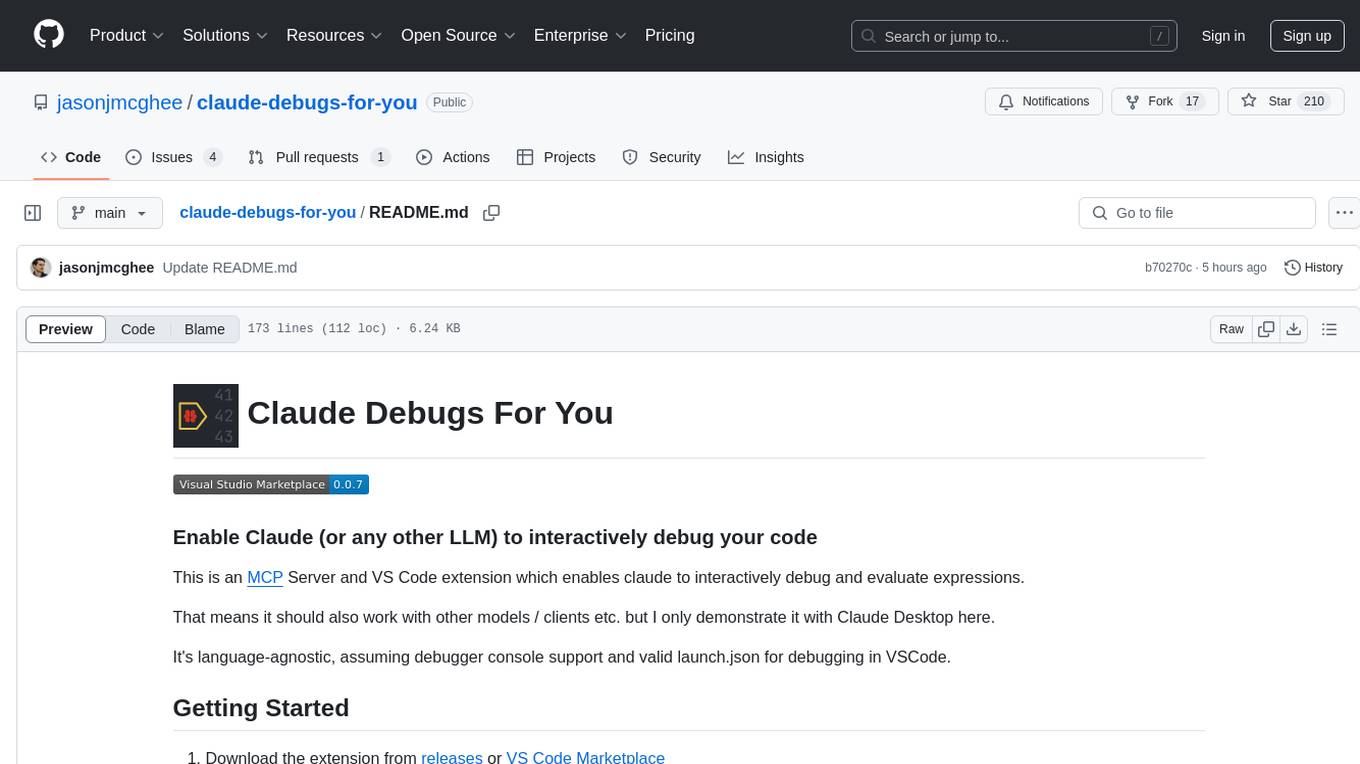Switch to the Projects tab
Image resolution: width=1360 pixels, height=764 pixels.
pyautogui.click(x=556, y=157)
